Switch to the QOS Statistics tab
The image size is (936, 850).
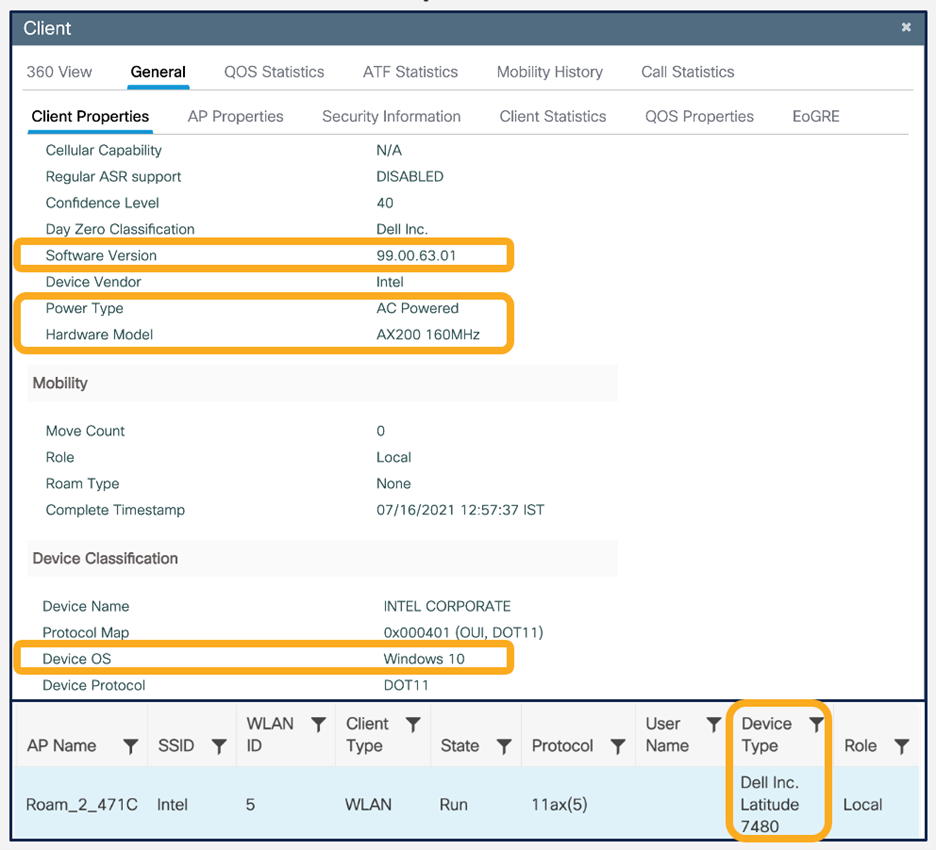pos(273,71)
